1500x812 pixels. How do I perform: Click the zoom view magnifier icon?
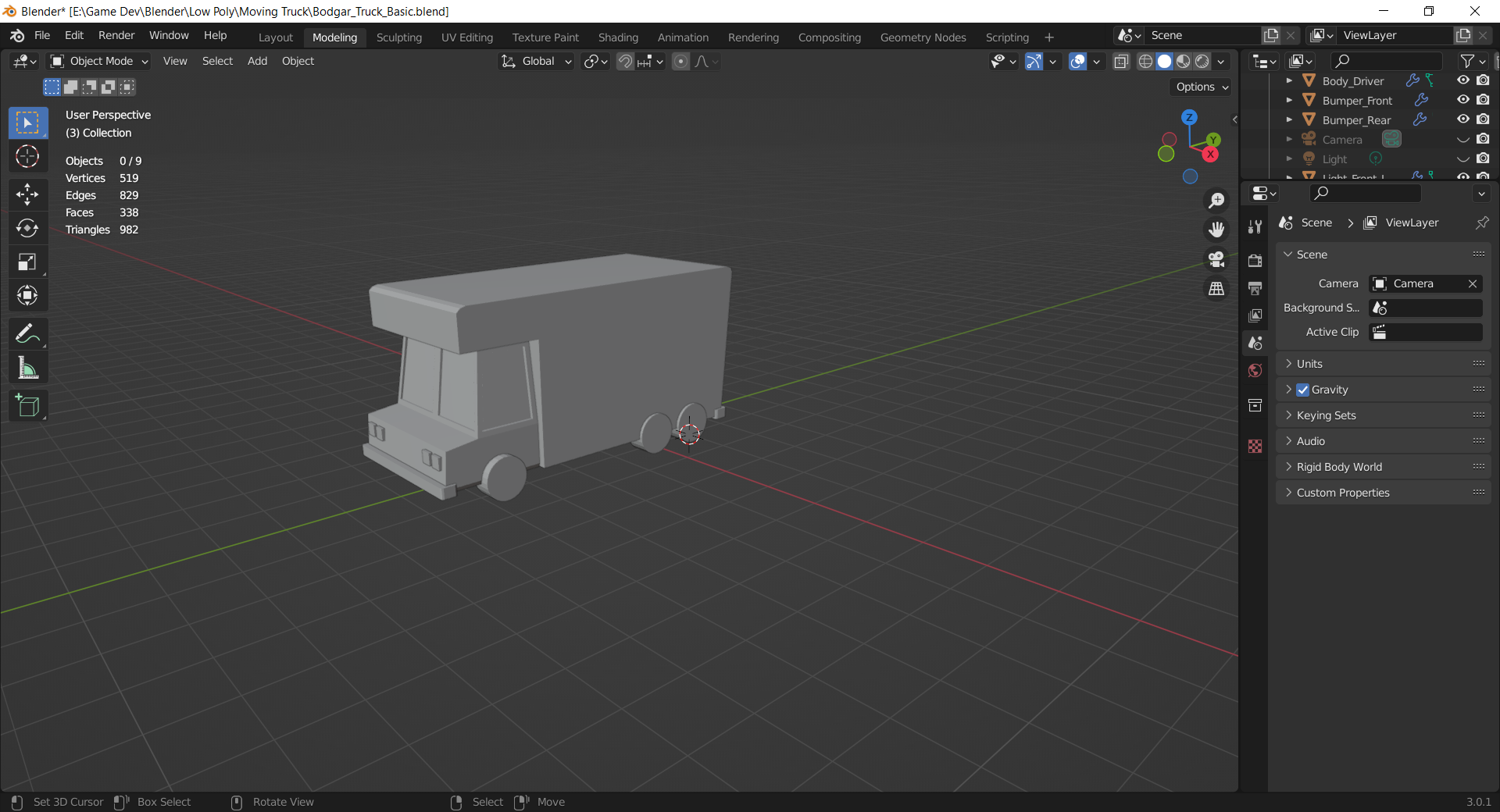click(x=1216, y=201)
